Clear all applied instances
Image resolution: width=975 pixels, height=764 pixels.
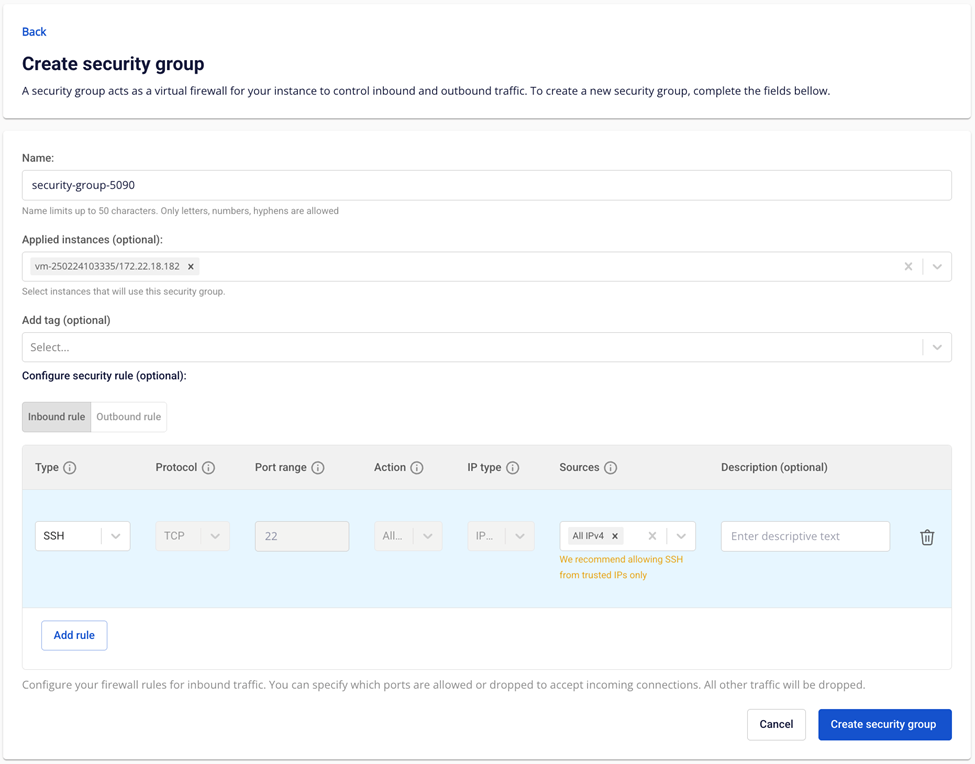[x=908, y=267]
